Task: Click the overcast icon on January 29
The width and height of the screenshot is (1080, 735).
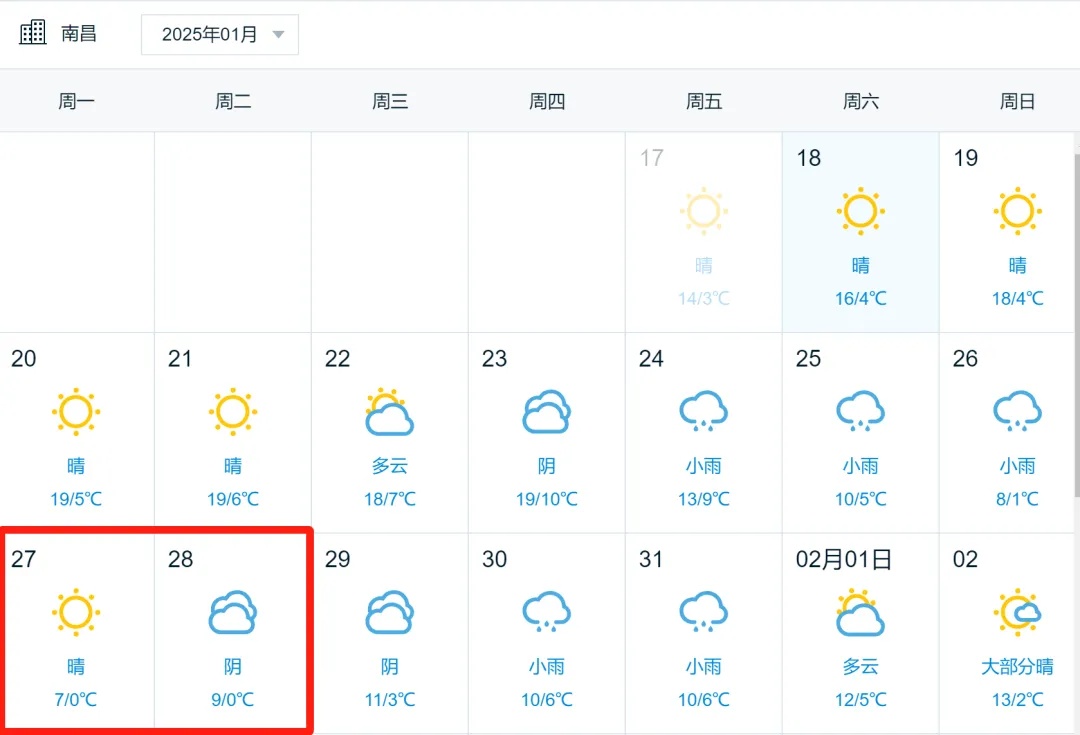Action: point(389,612)
